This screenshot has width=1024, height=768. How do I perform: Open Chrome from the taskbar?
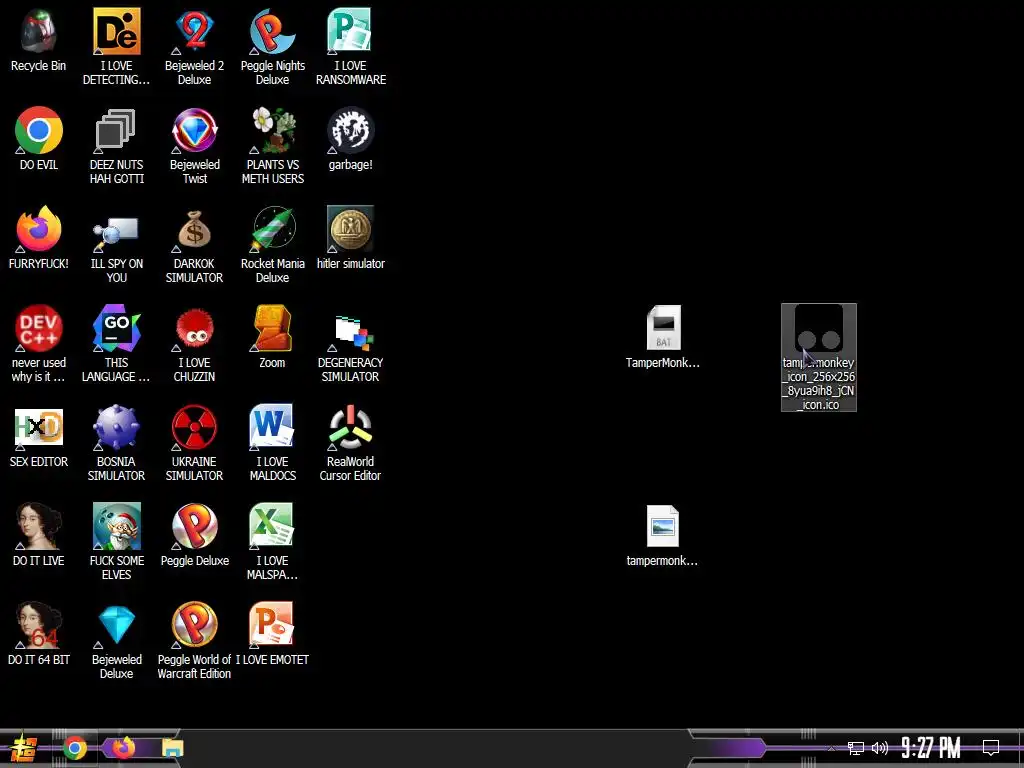pyautogui.click(x=75, y=748)
